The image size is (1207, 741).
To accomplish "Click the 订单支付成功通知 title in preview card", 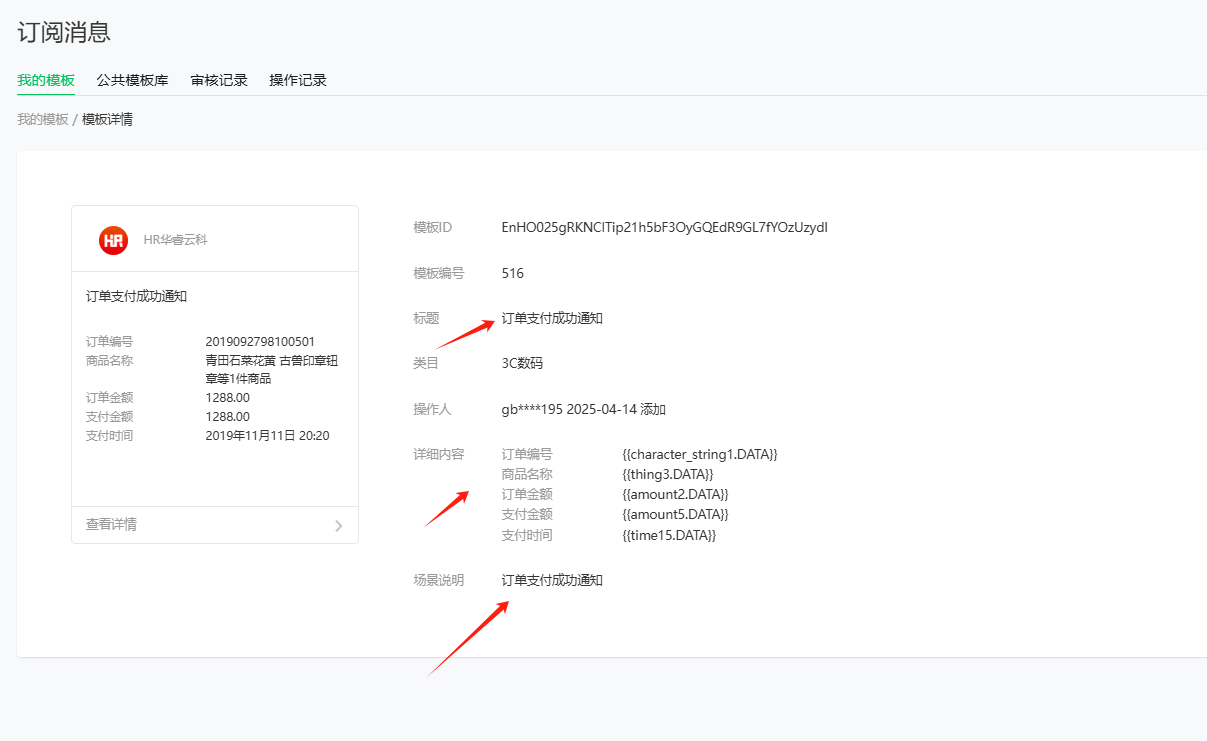I will 136,296.
